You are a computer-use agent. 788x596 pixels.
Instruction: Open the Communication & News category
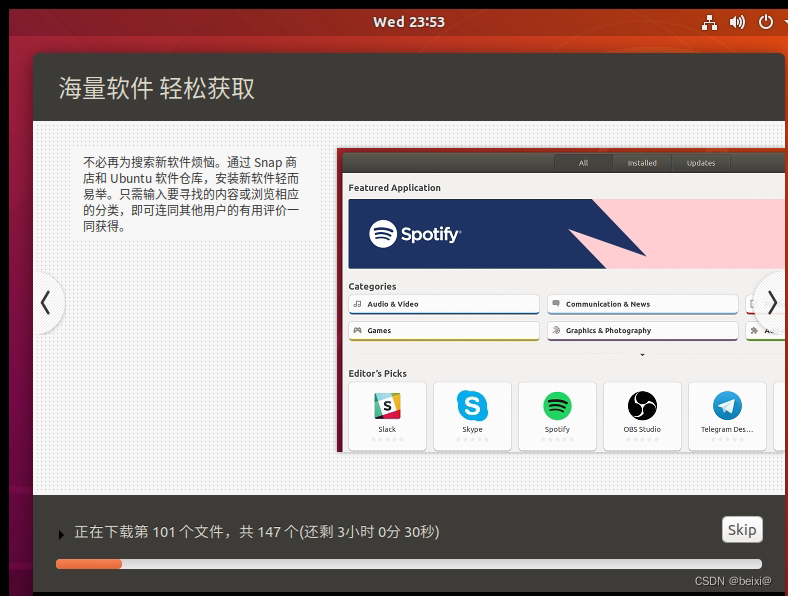click(x=642, y=304)
